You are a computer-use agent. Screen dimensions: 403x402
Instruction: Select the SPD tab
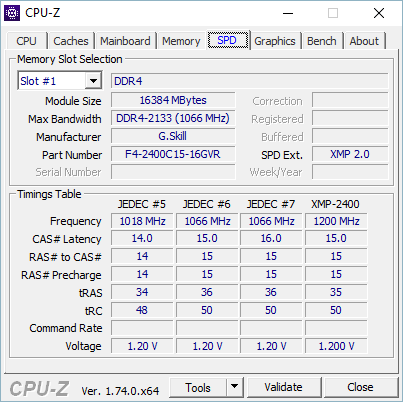[x=228, y=40]
